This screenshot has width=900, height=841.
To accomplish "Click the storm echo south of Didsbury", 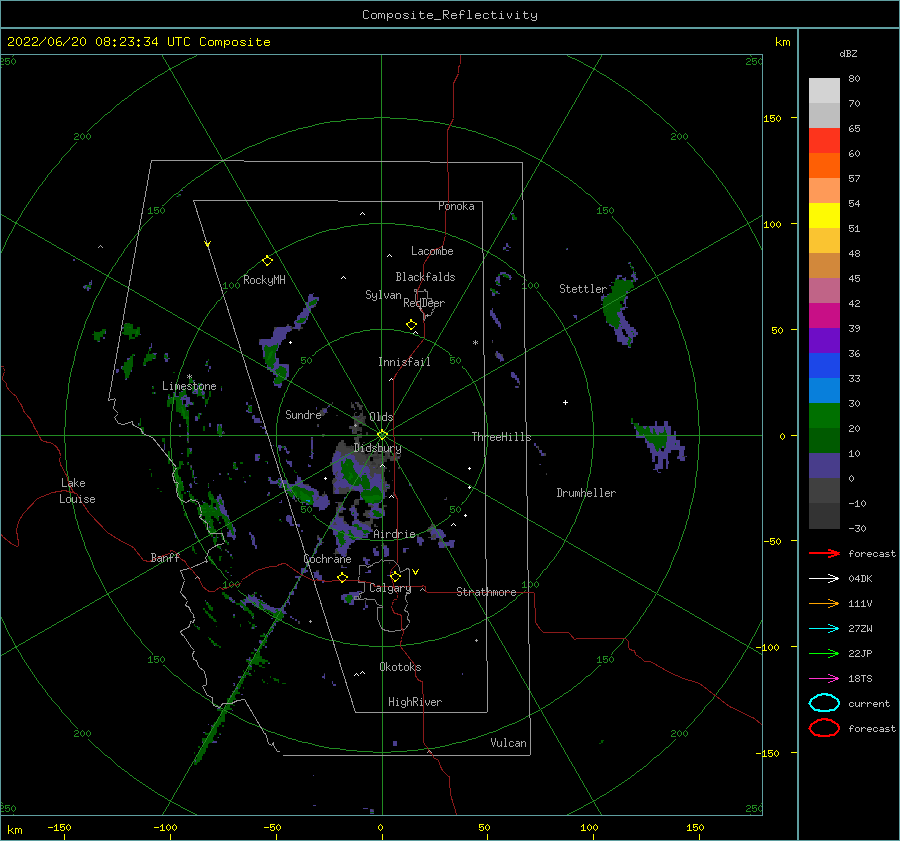I will 357,476.
